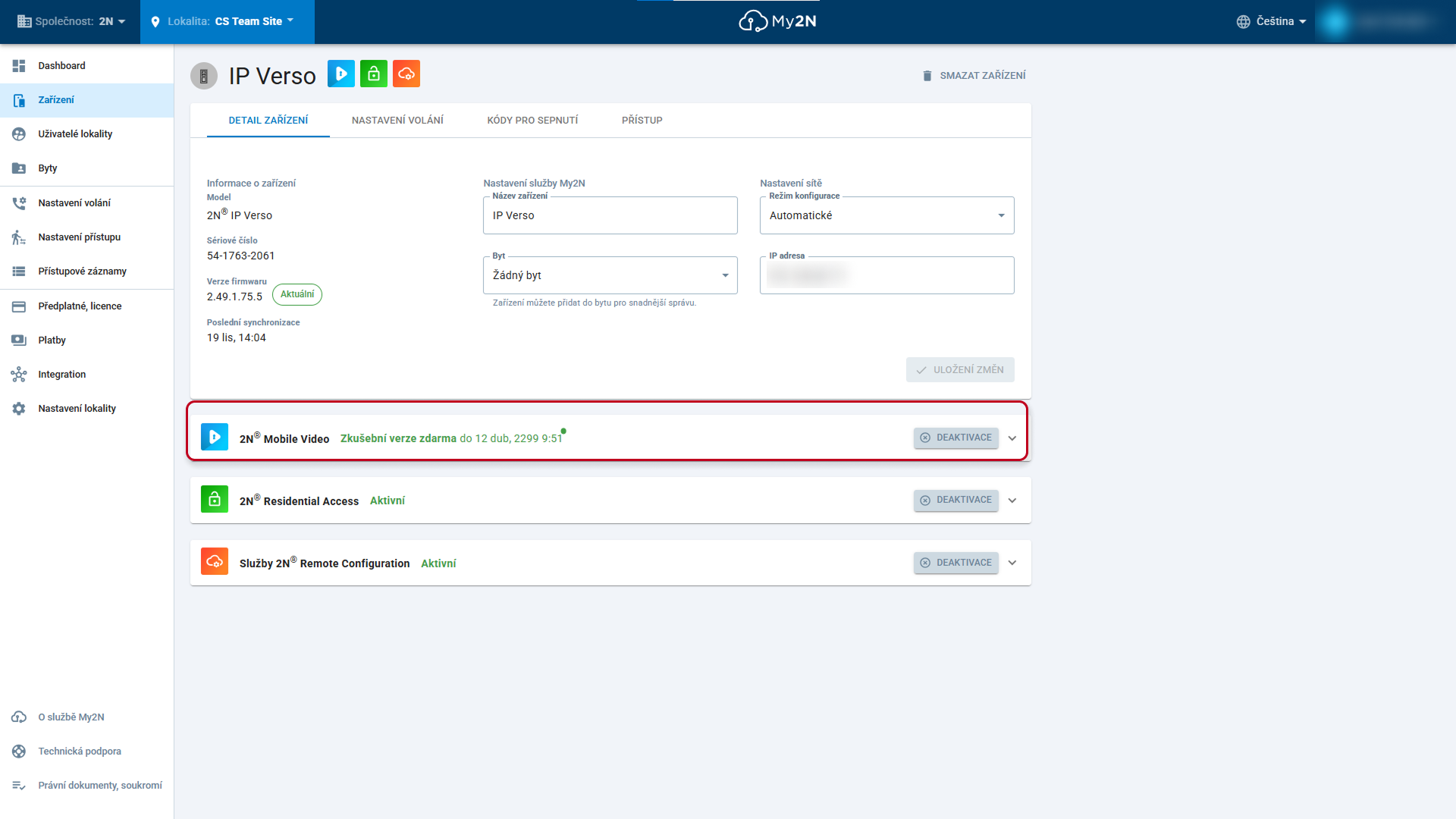Click the orange Remote Configuration row cloud icon
The width and height of the screenshot is (1456, 819).
(215, 562)
